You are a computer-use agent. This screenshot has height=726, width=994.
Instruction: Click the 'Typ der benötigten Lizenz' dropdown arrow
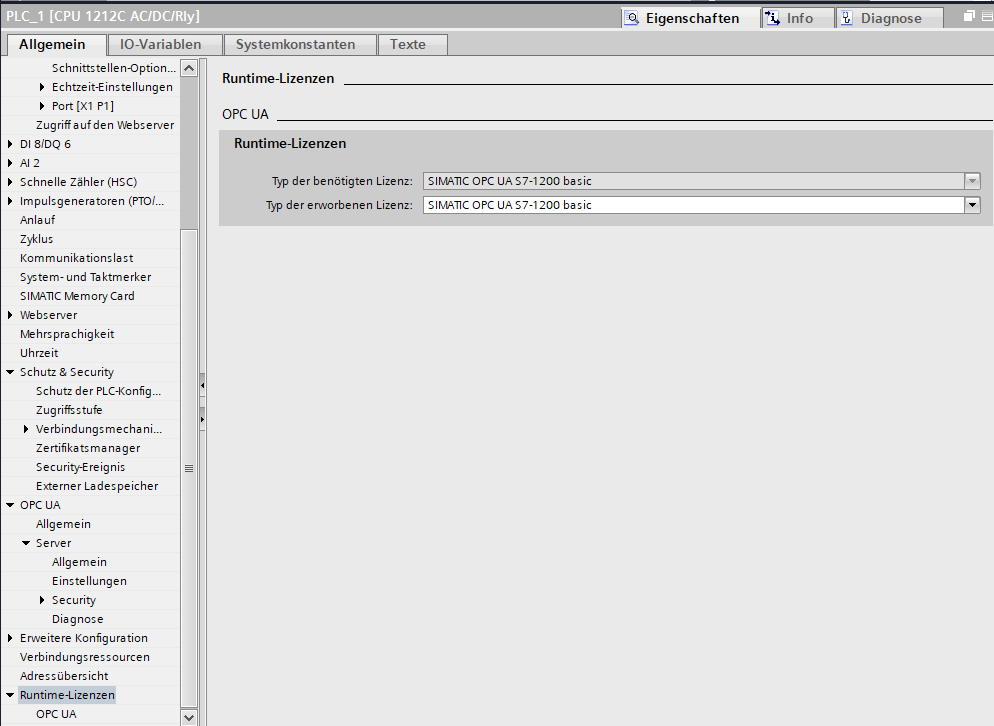(972, 181)
